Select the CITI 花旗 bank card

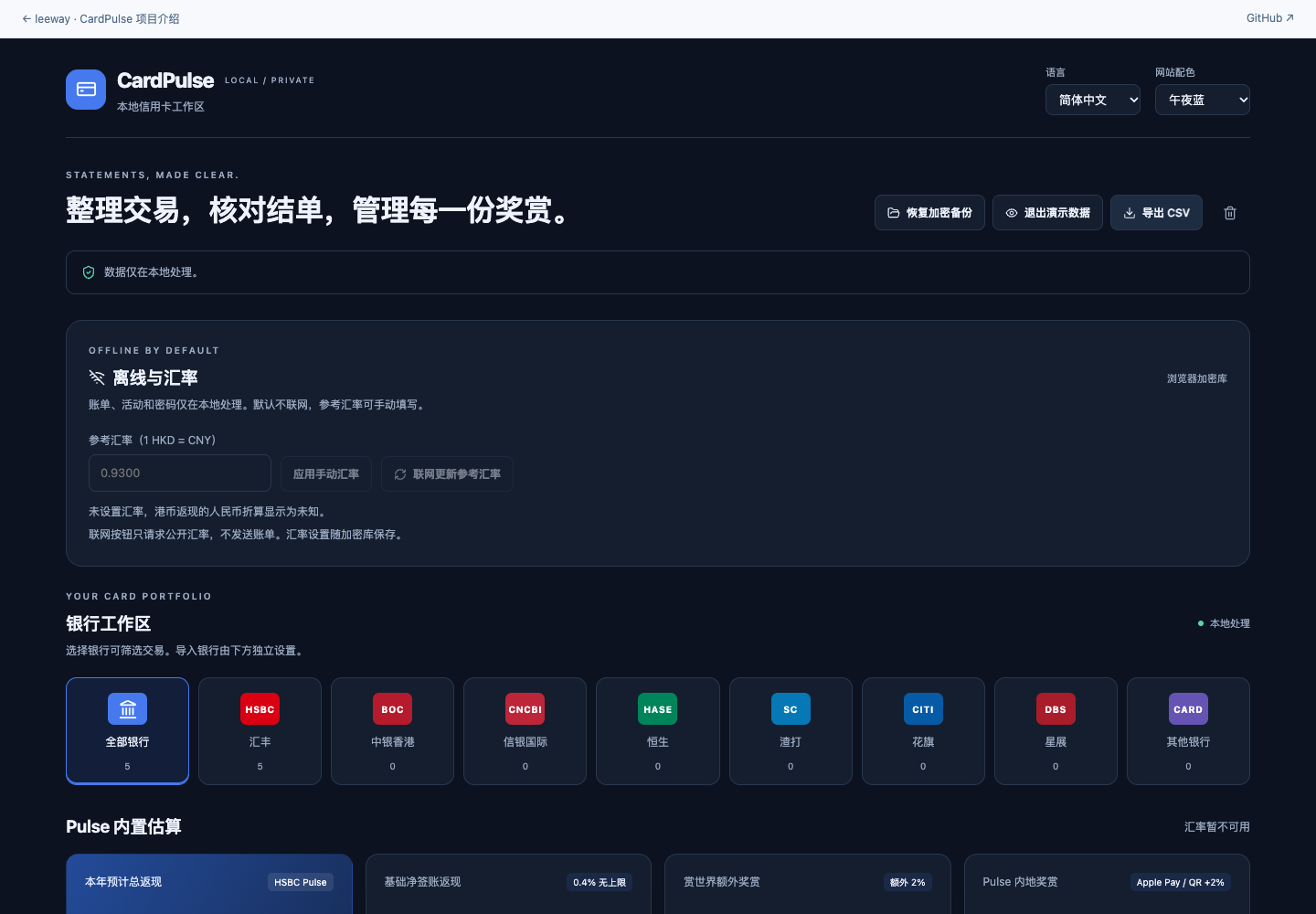pyautogui.click(x=923, y=731)
